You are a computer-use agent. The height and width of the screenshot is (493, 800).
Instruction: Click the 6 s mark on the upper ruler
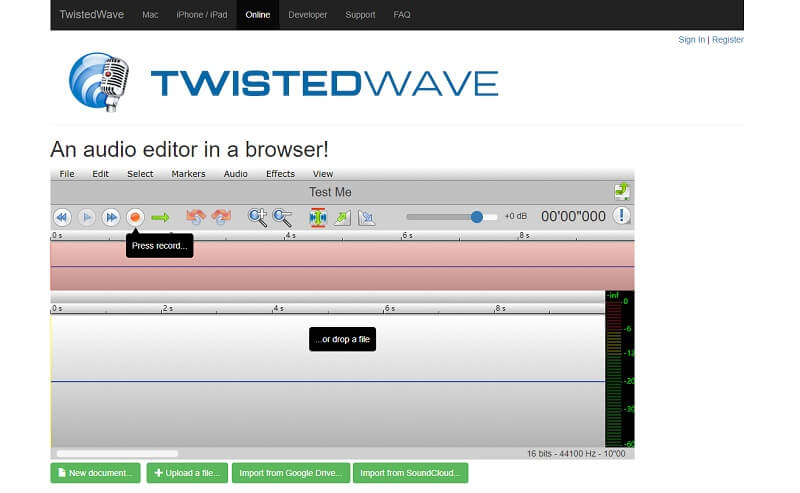coord(407,235)
